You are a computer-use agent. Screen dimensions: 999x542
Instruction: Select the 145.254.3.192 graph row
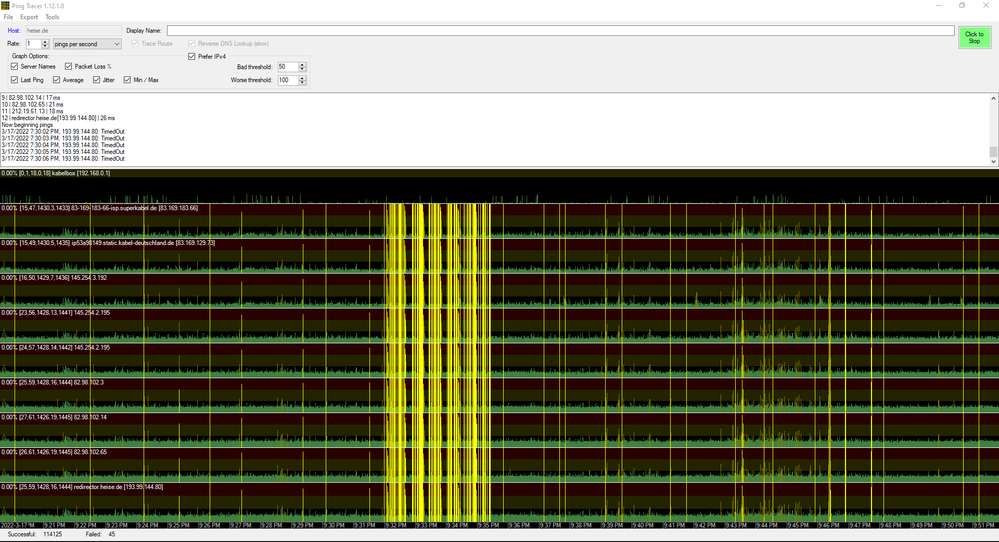pyautogui.click(x=500, y=291)
